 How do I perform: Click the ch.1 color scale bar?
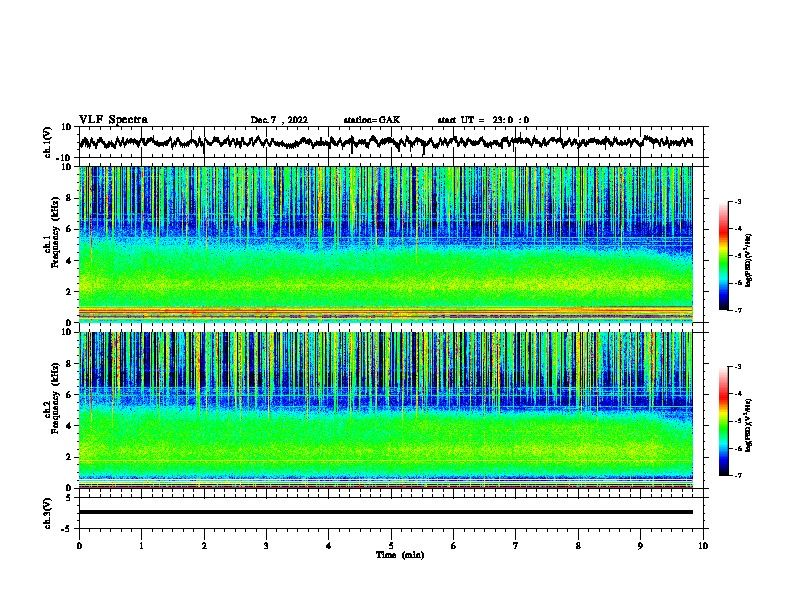pyautogui.click(x=724, y=256)
